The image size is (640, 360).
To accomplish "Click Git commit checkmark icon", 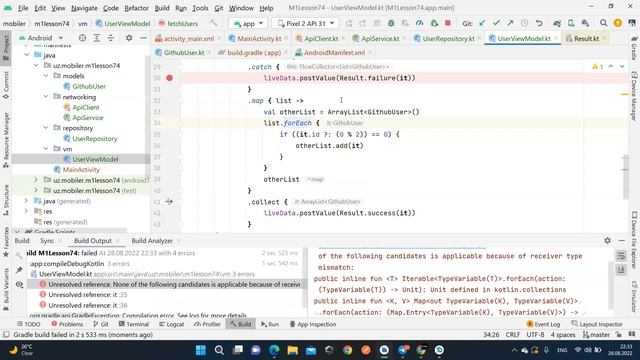I will (x=496, y=23).
